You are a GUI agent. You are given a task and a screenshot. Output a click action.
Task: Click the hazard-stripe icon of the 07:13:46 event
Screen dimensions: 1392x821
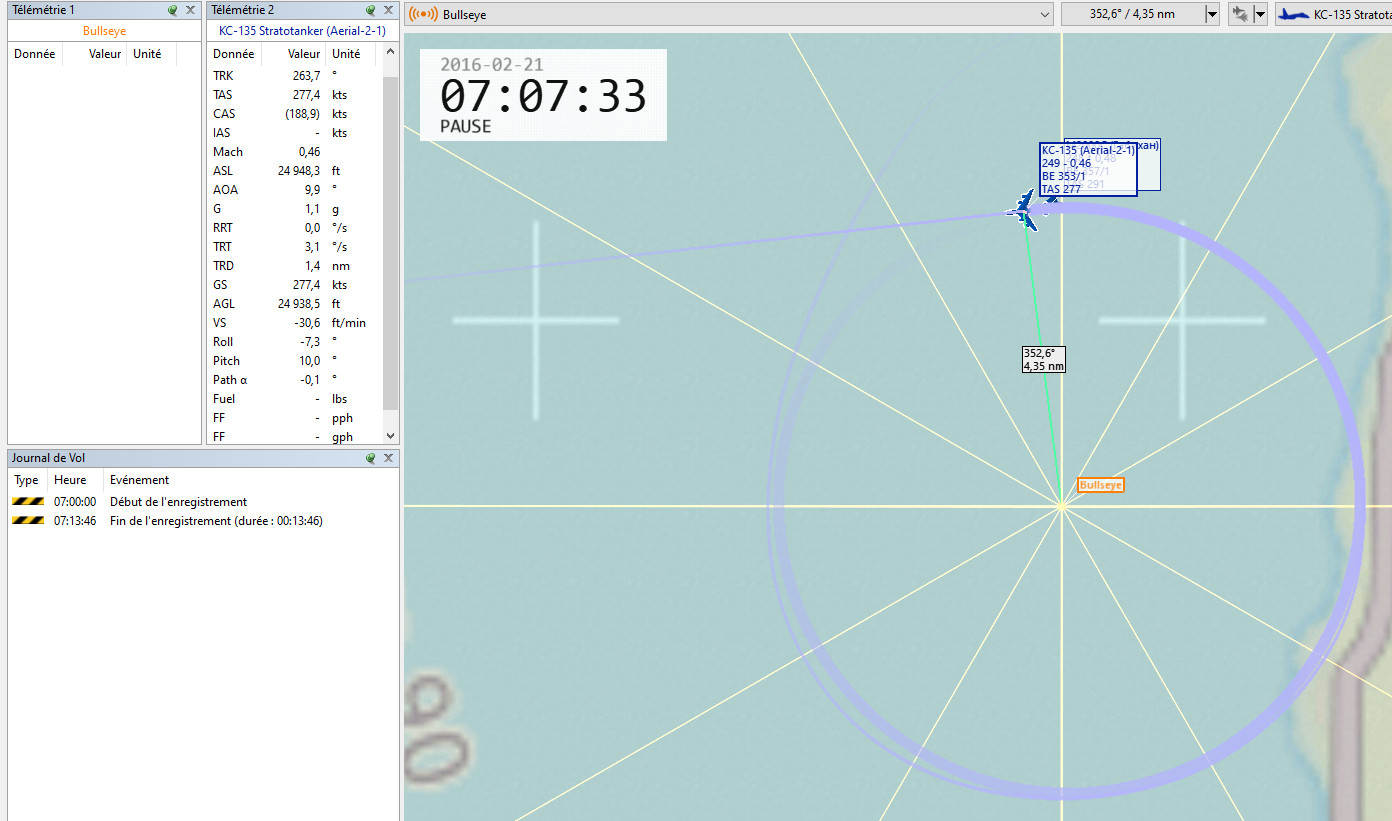27,521
